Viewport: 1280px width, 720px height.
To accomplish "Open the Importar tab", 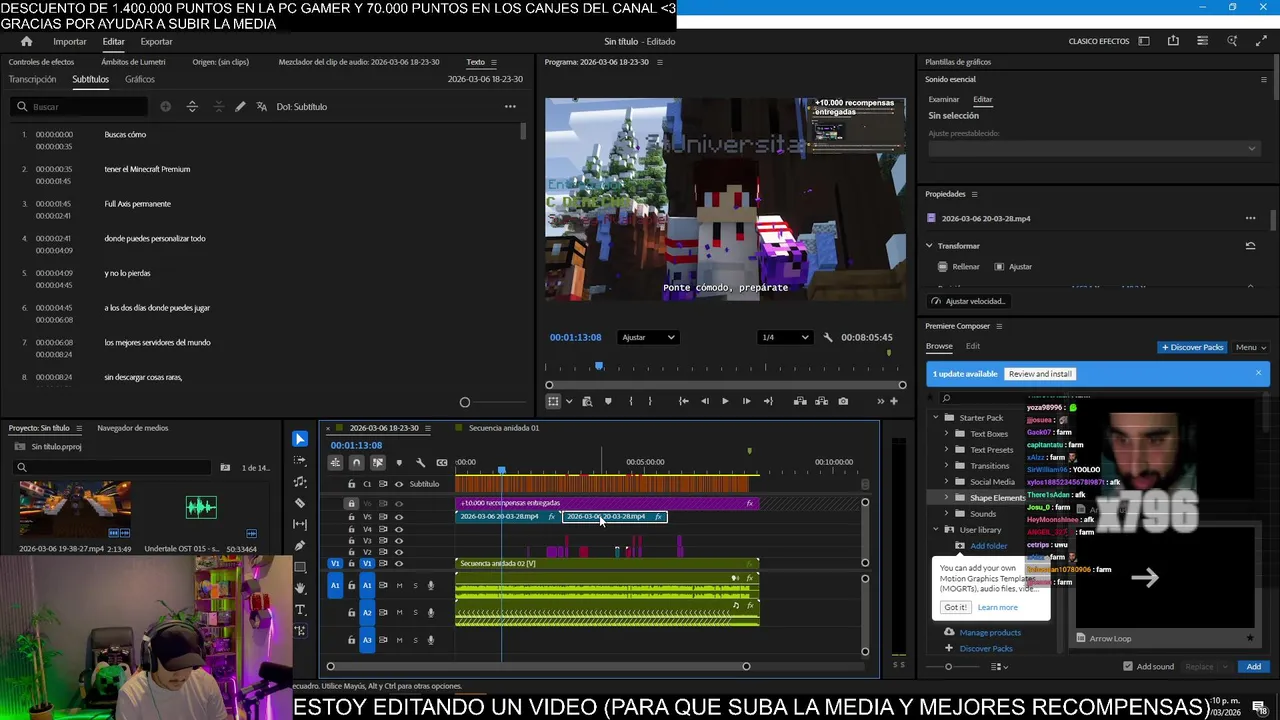I will click(x=70, y=41).
